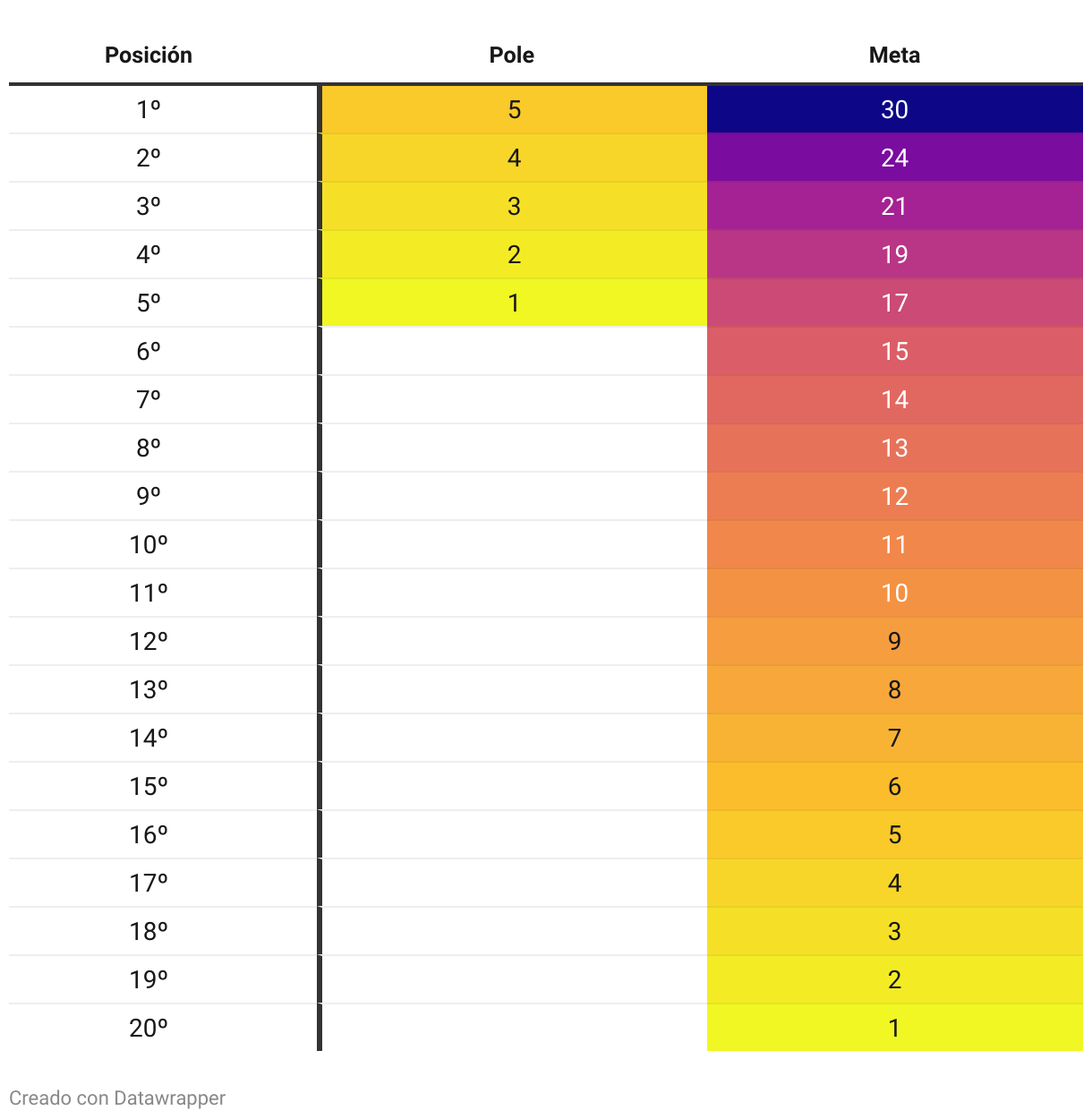Click the 1º position row label

149,109
